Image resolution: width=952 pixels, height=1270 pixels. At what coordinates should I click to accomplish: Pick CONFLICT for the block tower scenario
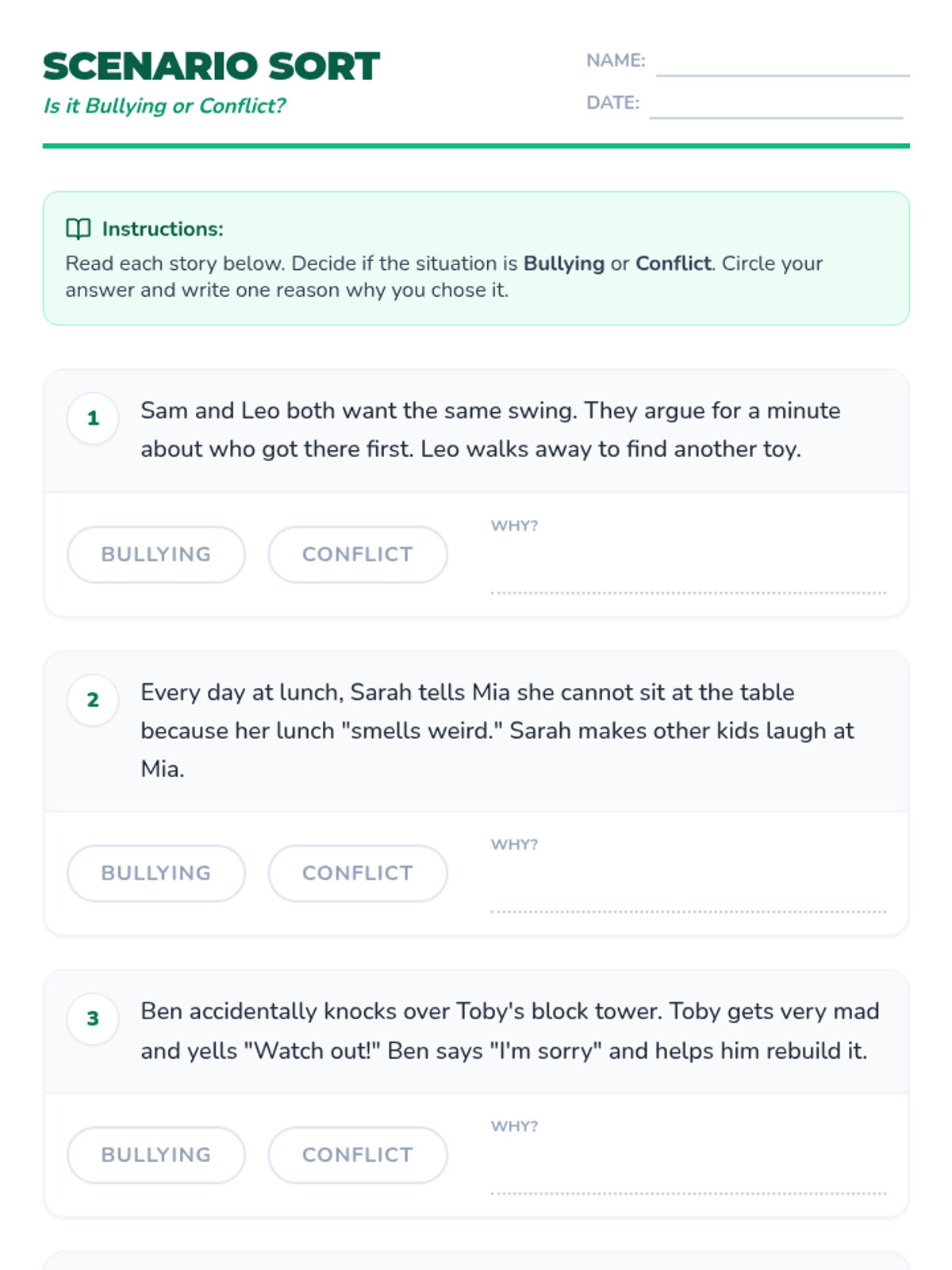click(x=358, y=1155)
